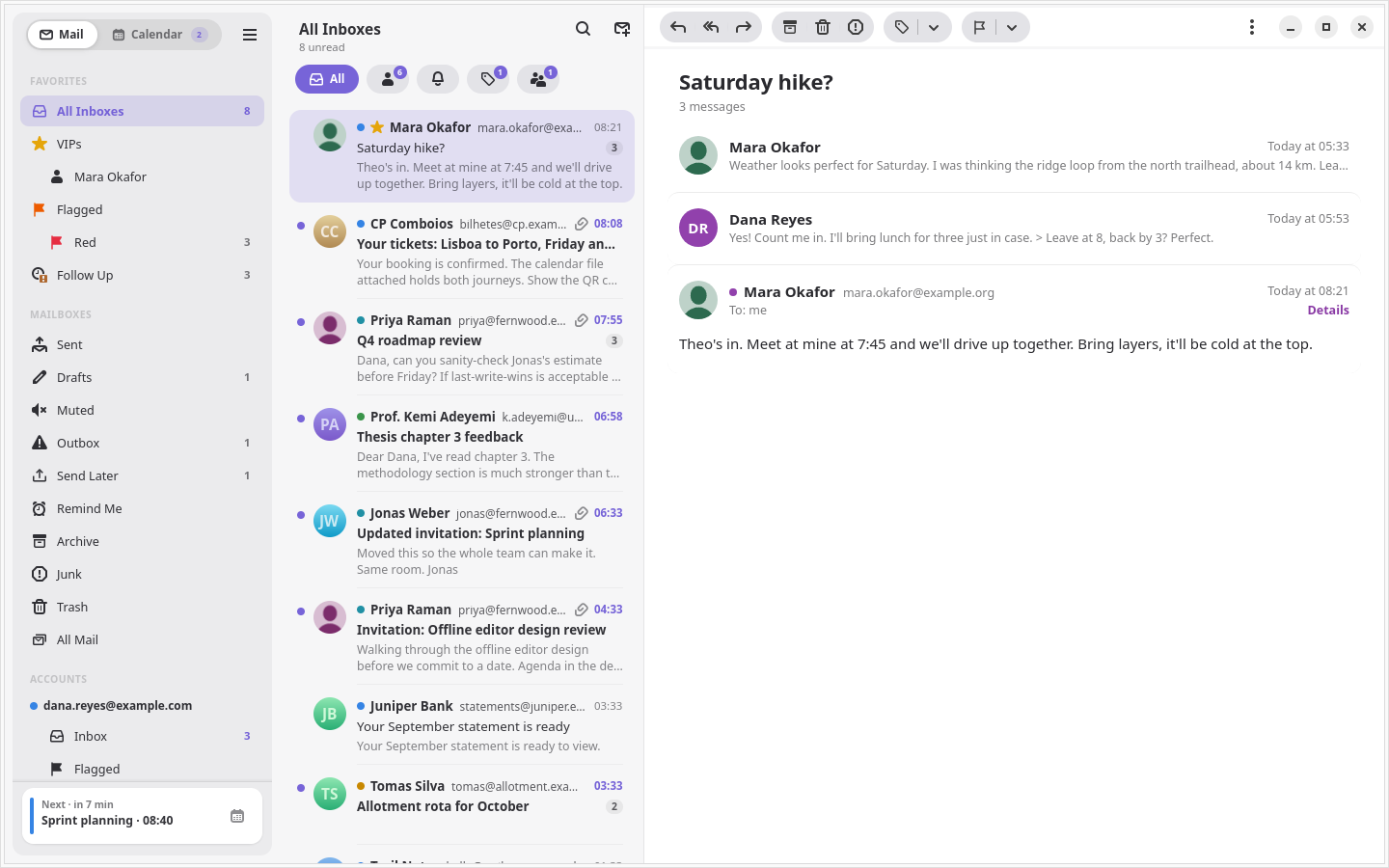Toggle star on Mara Okafor message
The width and height of the screenshot is (1389, 868).
point(377,127)
